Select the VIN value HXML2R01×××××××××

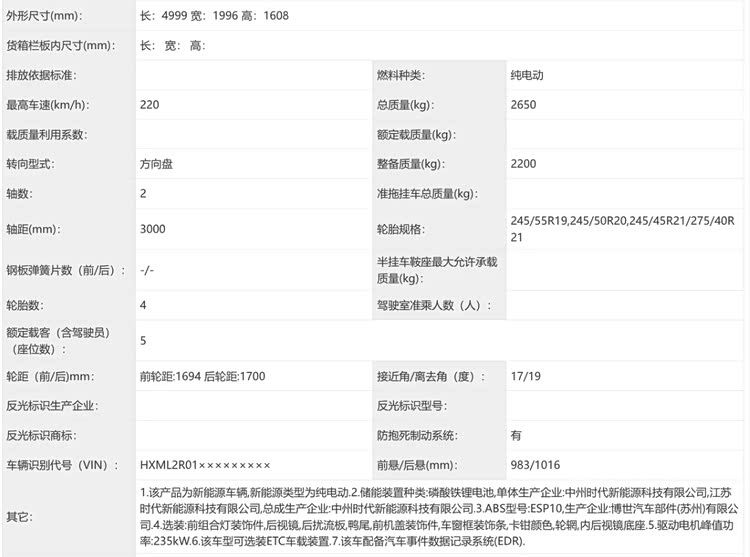(205, 465)
